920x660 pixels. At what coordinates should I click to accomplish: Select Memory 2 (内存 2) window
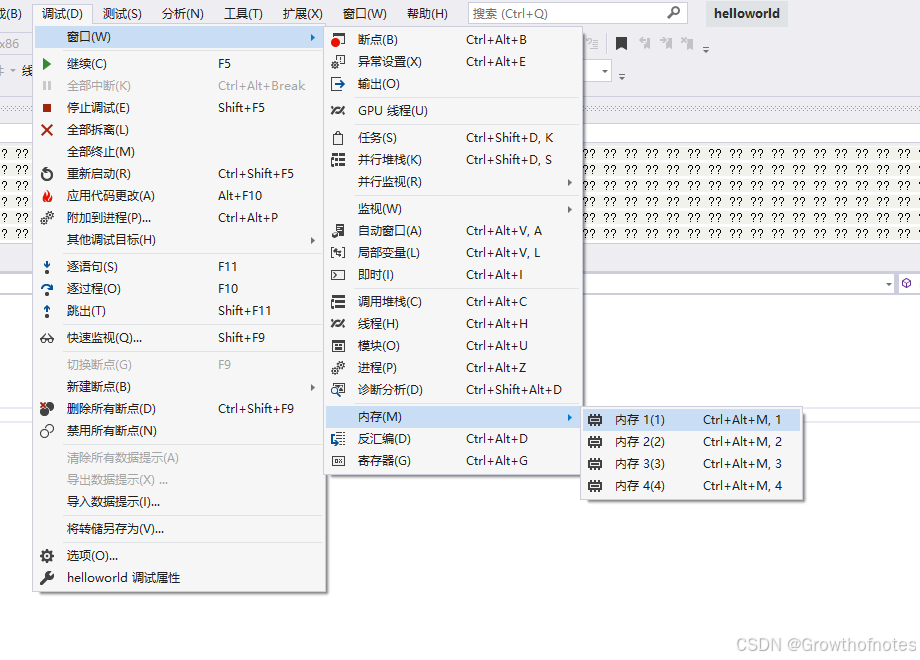coord(692,442)
